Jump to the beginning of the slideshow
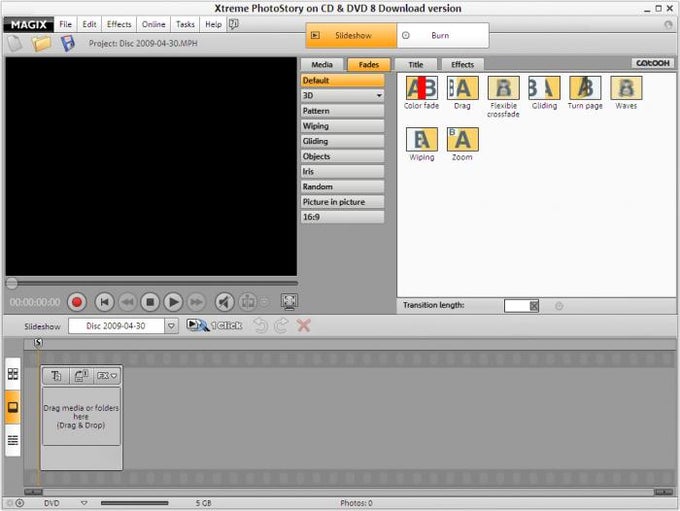 pyautogui.click(x=105, y=302)
